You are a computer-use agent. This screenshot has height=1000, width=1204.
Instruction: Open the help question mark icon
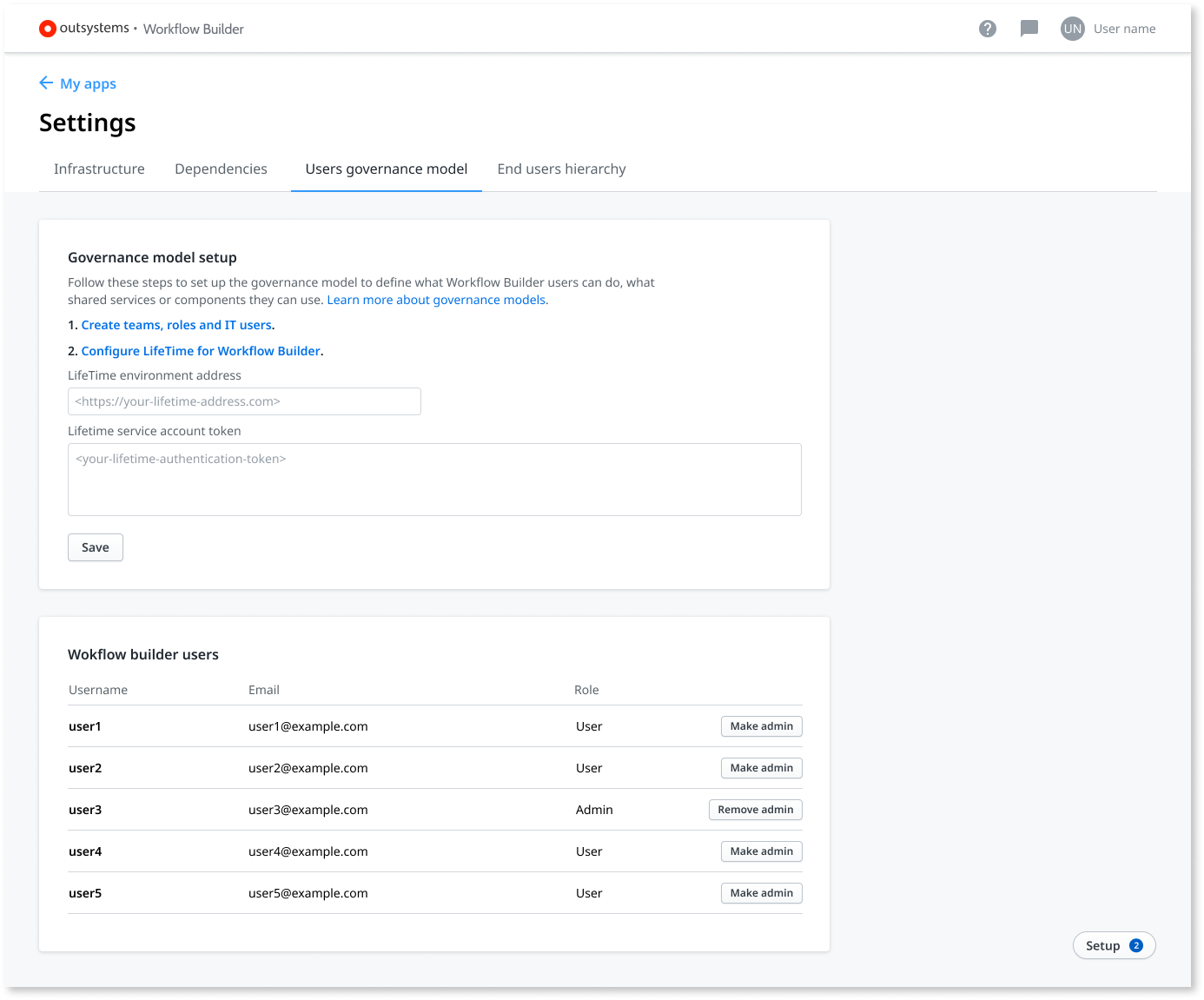pos(988,28)
